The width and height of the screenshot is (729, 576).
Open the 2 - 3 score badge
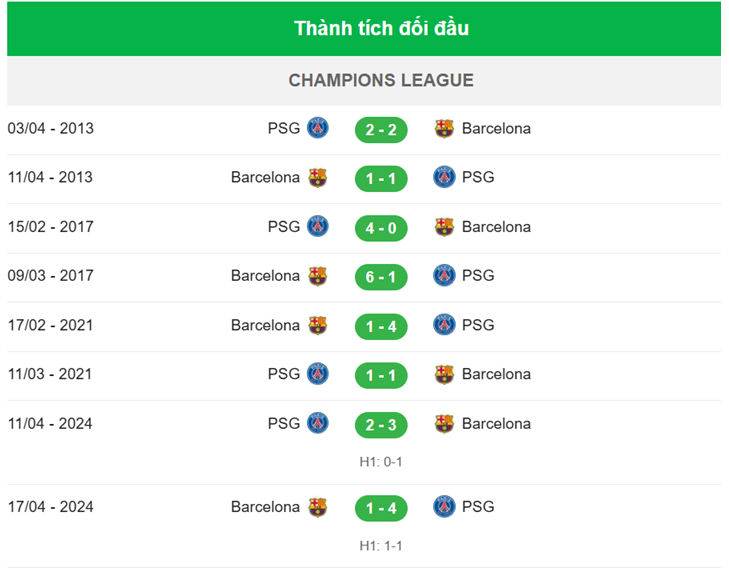pyautogui.click(x=381, y=424)
